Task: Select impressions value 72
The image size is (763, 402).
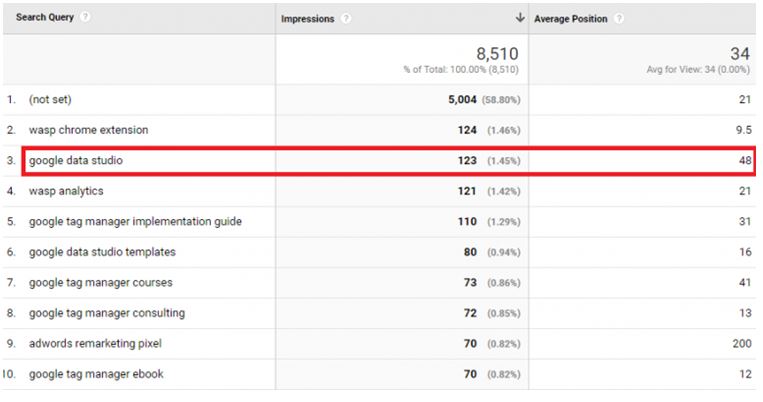Action: (x=470, y=313)
